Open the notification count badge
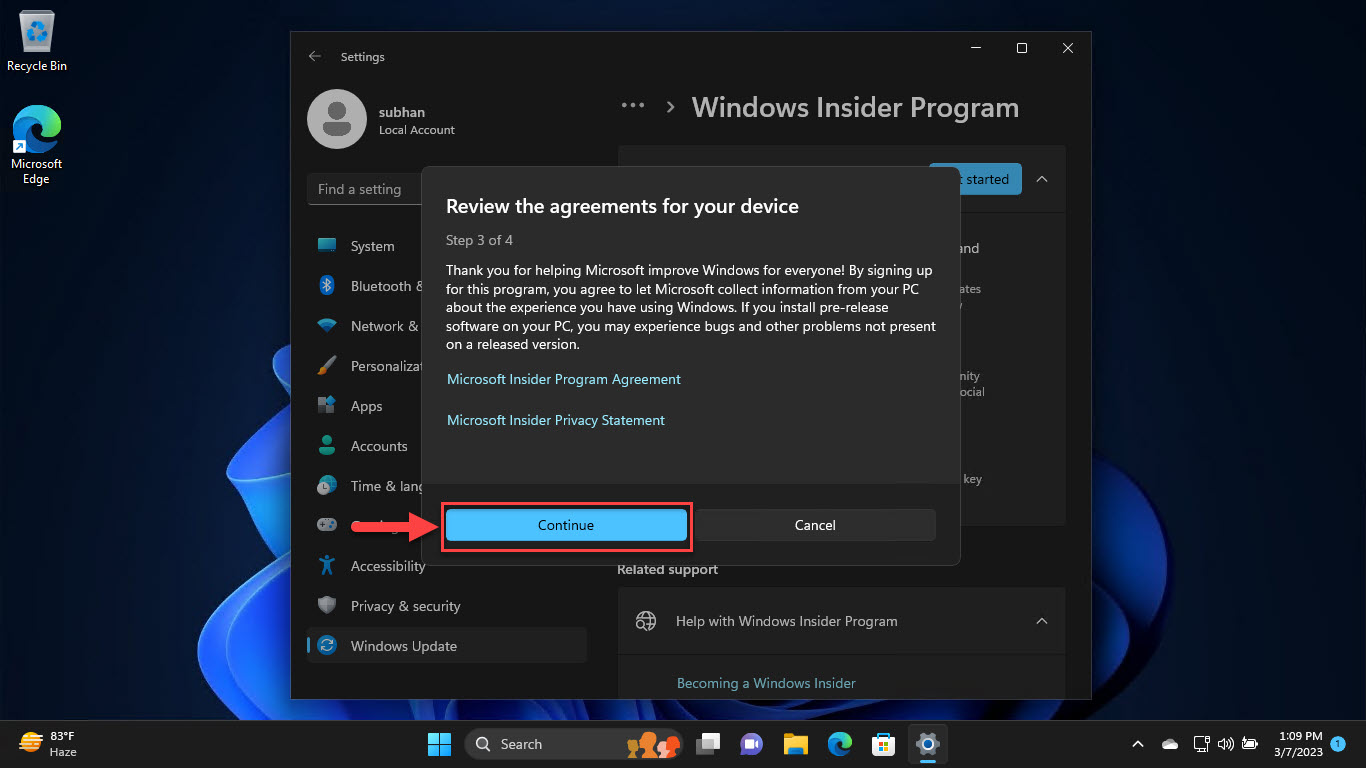The image size is (1366, 768). [x=1338, y=744]
